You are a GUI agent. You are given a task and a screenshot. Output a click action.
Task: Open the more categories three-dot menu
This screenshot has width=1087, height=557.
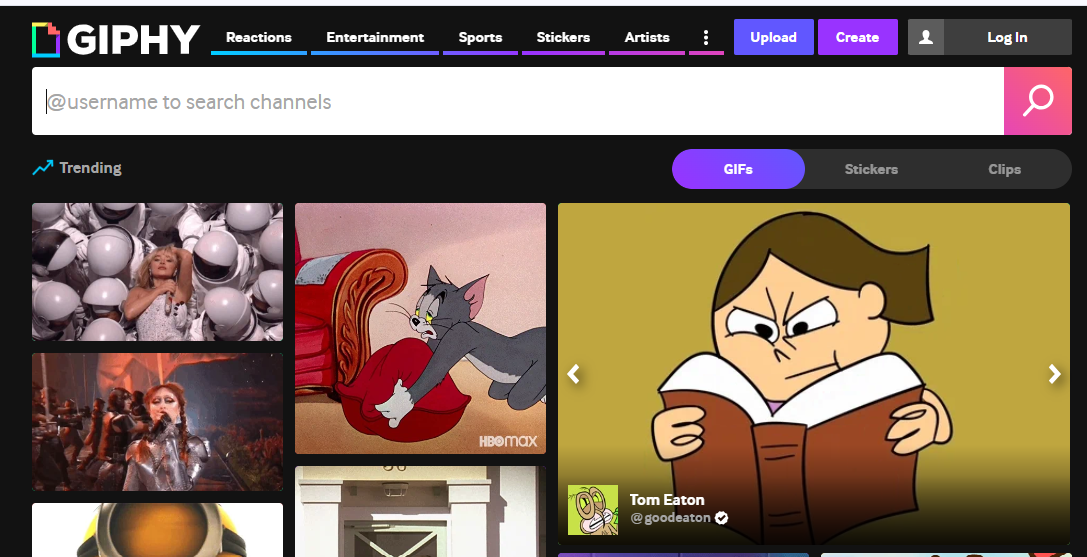pyautogui.click(x=706, y=37)
